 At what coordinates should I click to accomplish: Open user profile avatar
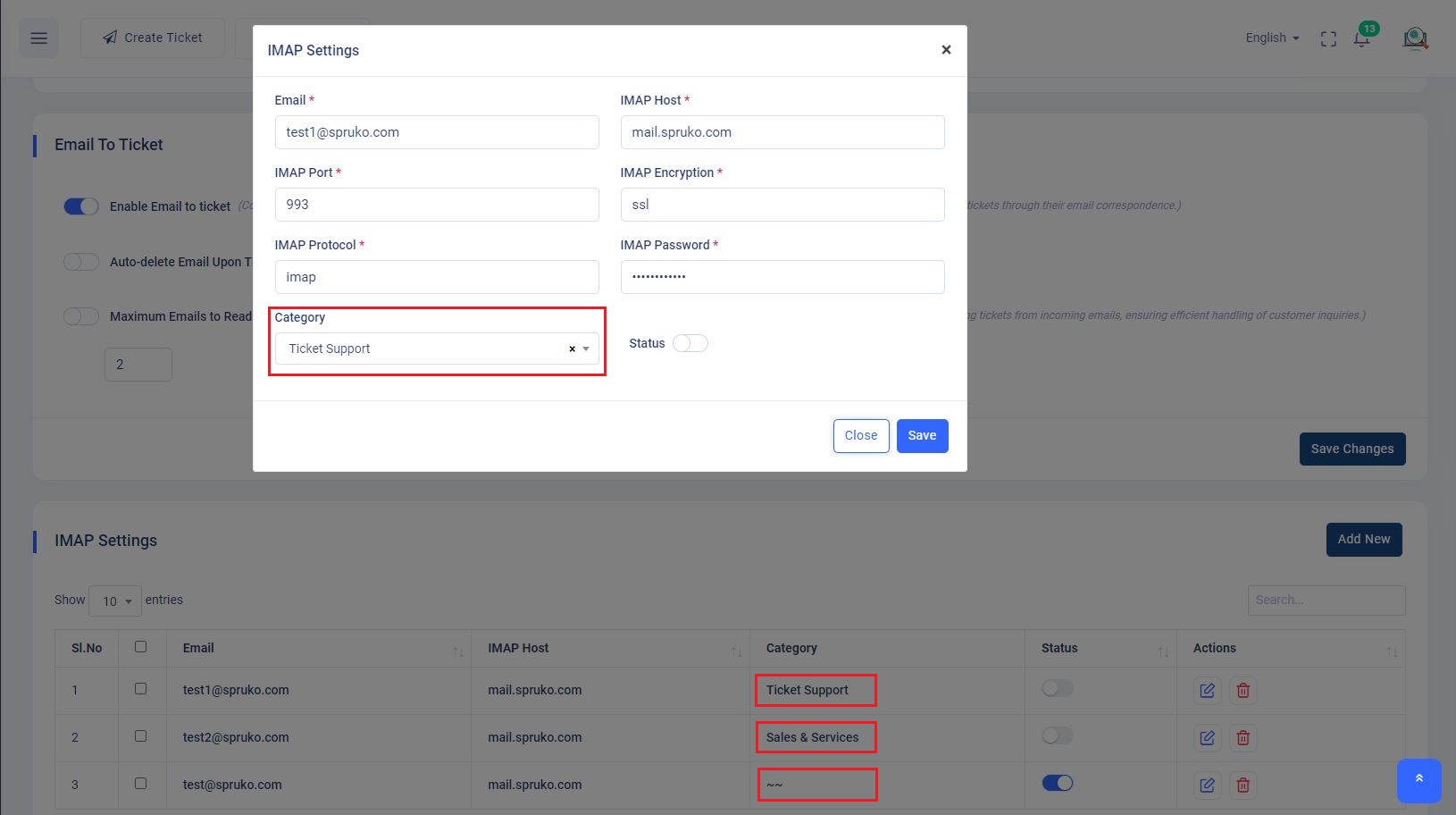[x=1415, y=38]
